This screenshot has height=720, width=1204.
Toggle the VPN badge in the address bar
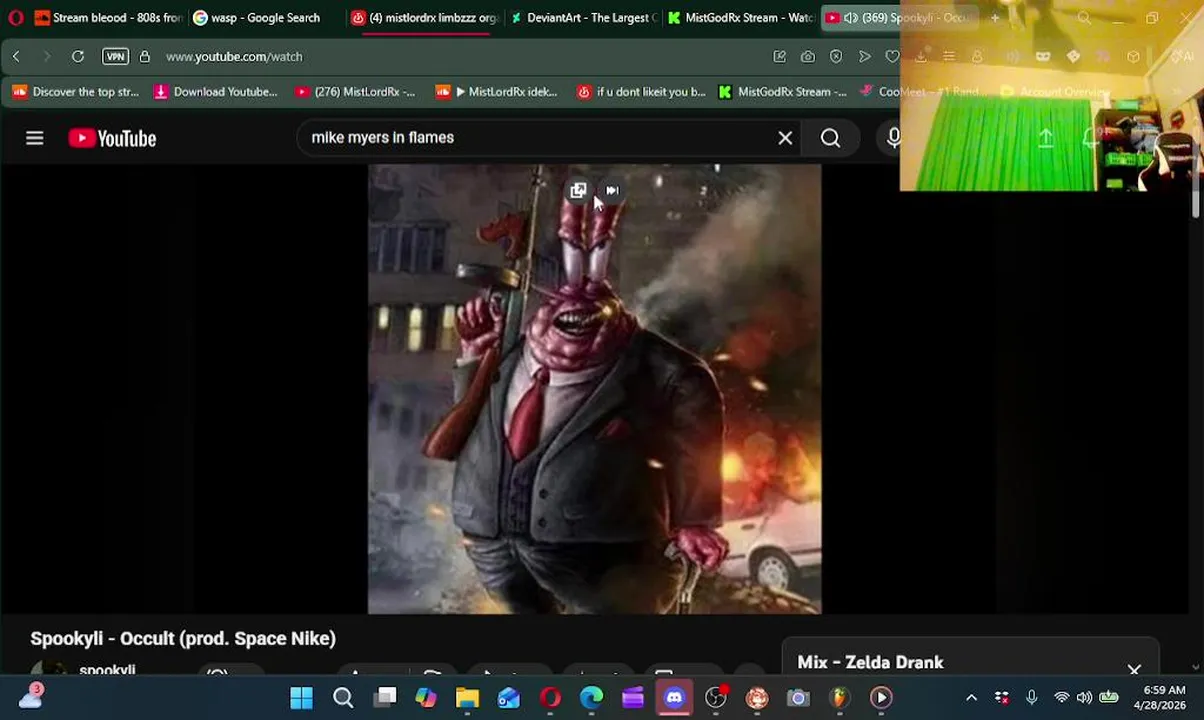tap(115, 57)
